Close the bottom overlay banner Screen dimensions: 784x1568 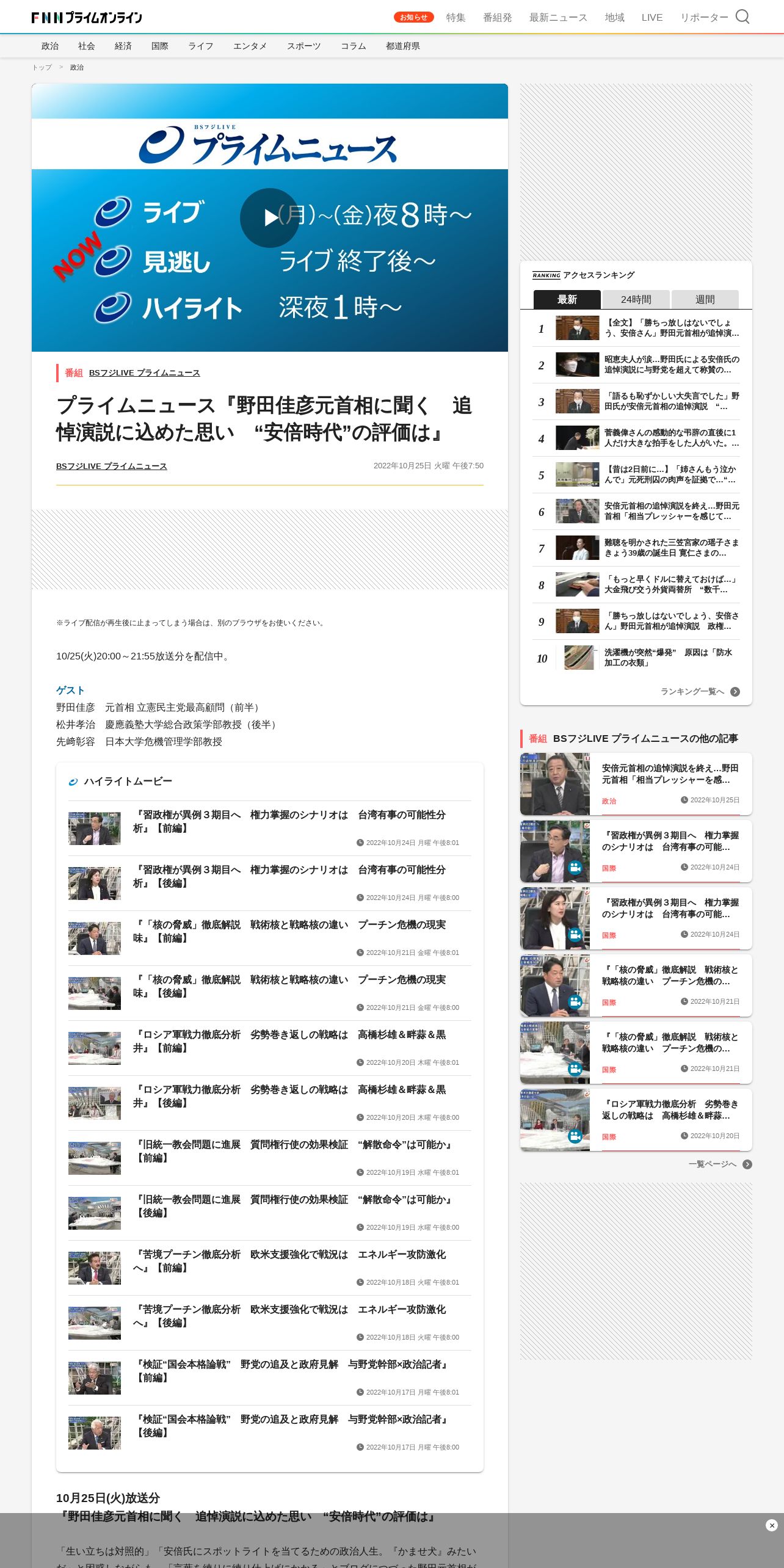coord(772,1525)
